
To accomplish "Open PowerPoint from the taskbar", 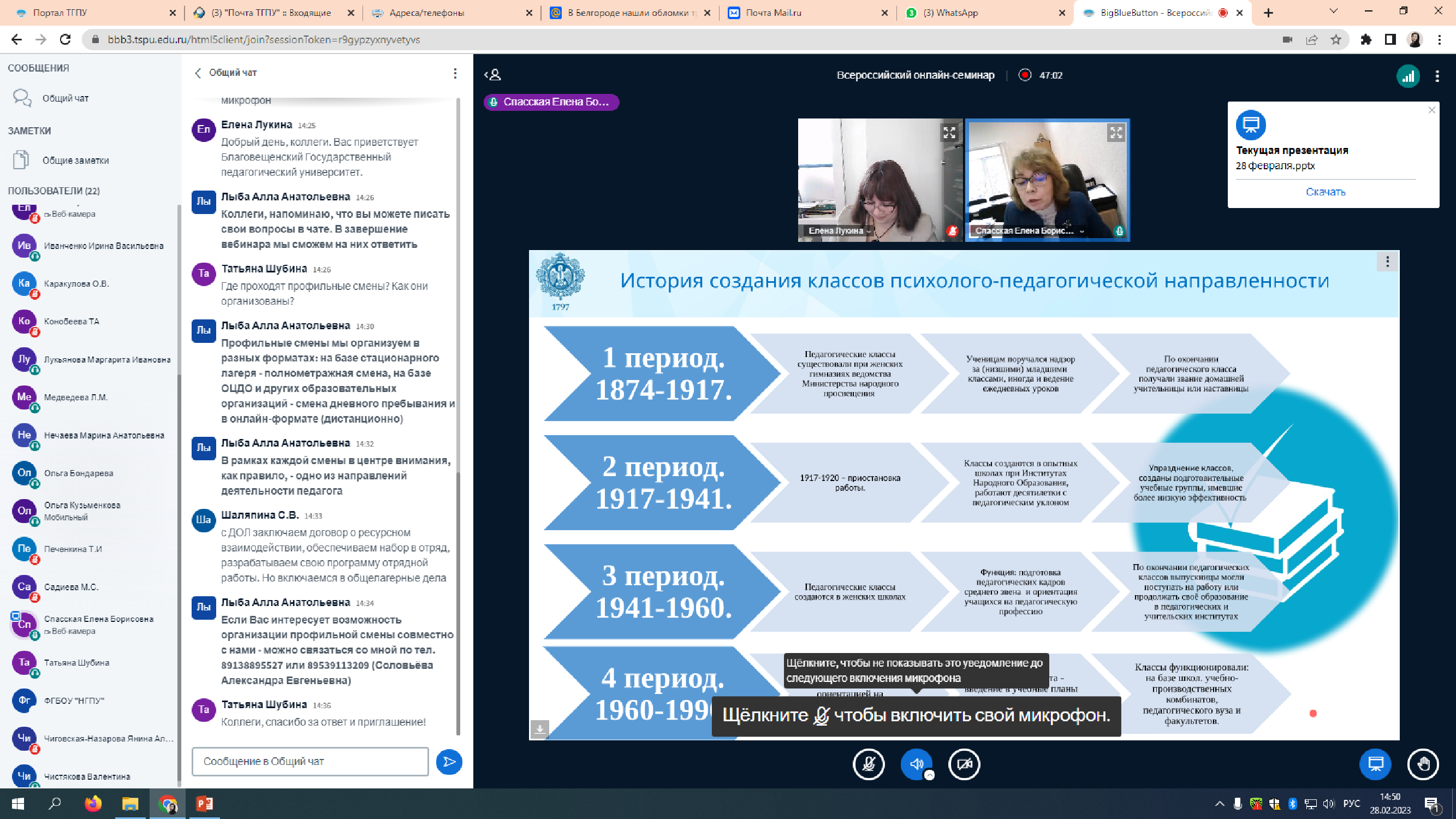I will click(x=204, y=803).
